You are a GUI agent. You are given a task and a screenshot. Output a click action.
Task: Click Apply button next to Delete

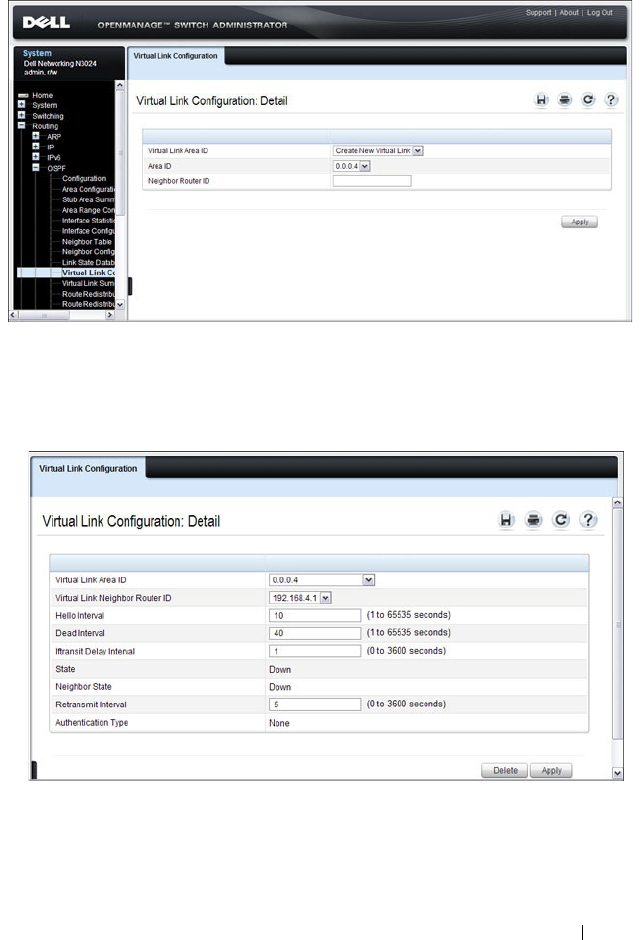pos(552,770)
